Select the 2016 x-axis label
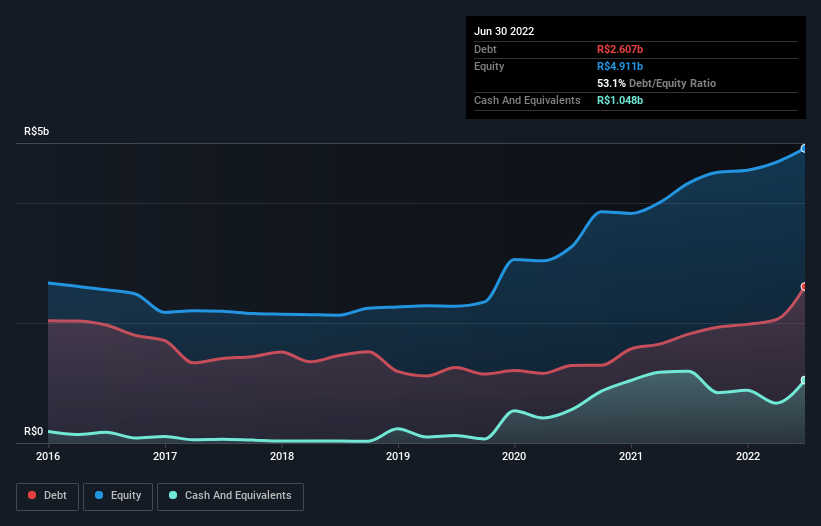Screen dimensions: 821x526 48,456
